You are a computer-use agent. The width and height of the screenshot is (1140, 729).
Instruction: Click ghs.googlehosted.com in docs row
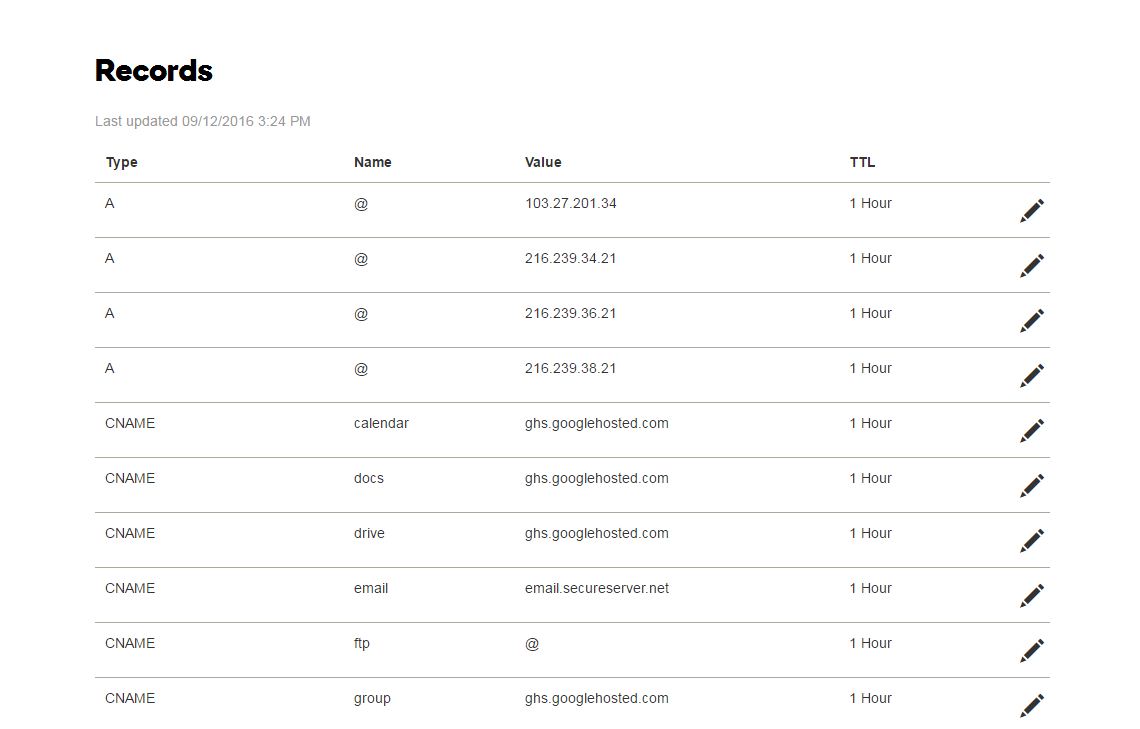point(597,479)
